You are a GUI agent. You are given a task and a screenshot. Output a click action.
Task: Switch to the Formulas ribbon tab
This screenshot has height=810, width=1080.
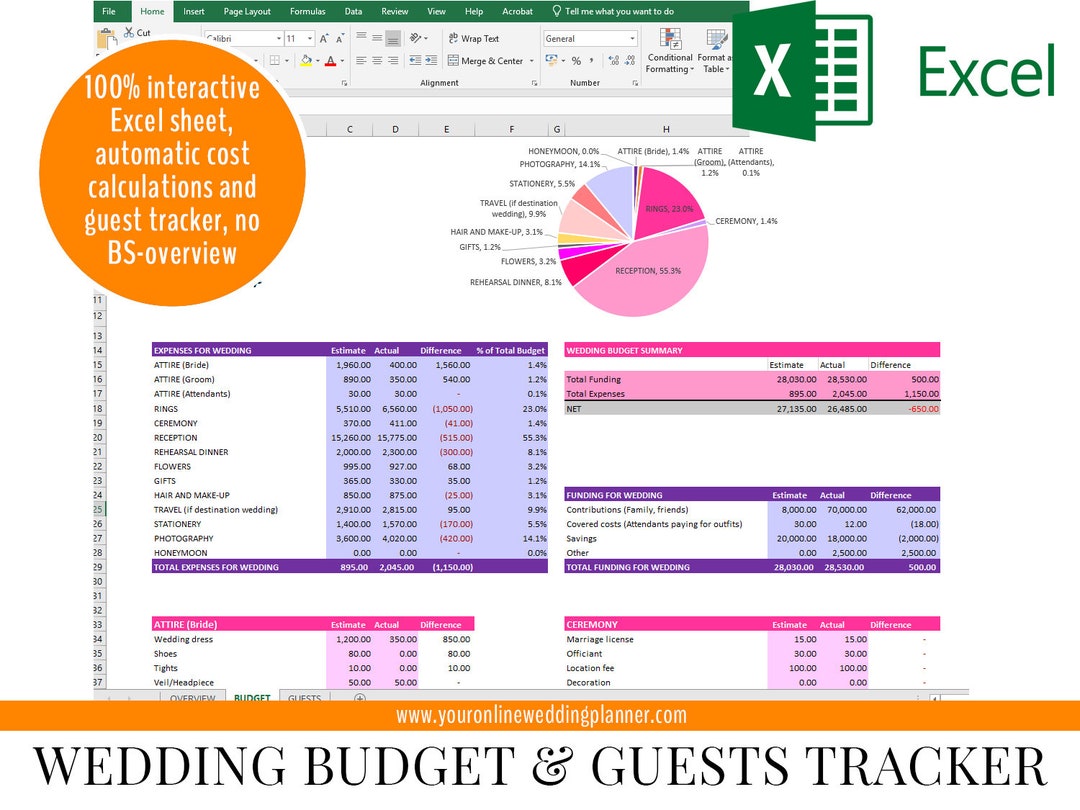coord(307,11)
